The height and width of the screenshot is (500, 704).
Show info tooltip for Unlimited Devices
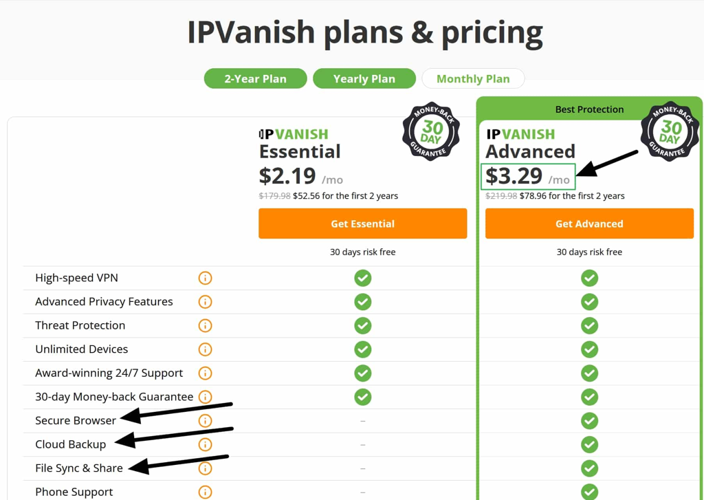pyautogui.click(x=205, y=350)
